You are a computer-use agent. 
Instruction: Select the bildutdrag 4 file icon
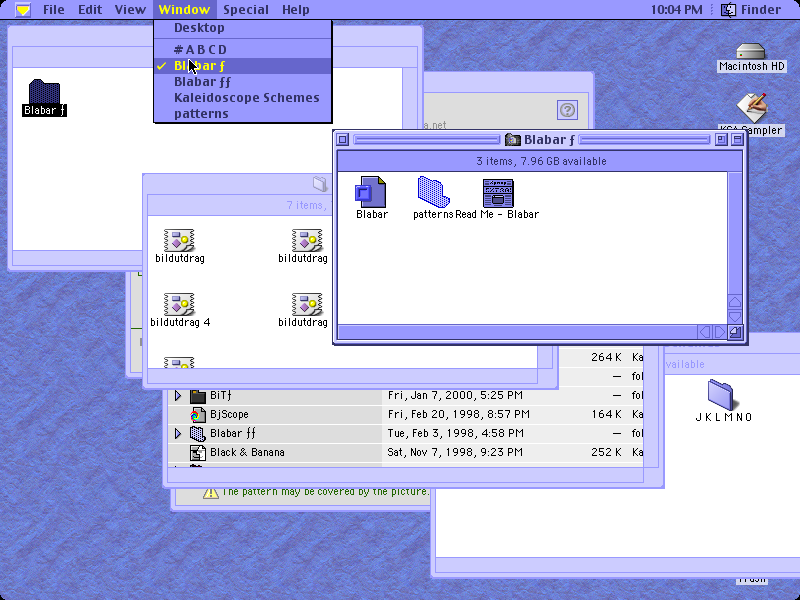[179, 304]
